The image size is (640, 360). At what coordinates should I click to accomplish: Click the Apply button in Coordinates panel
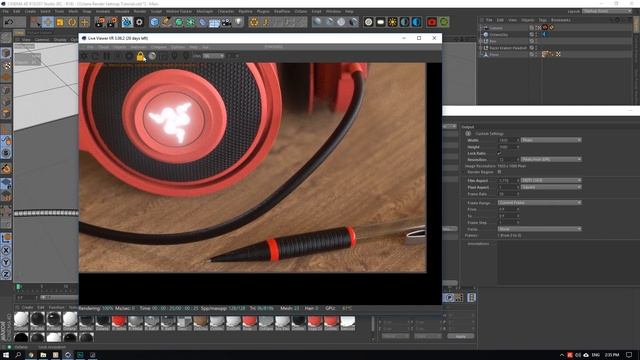tap(461, 336)
